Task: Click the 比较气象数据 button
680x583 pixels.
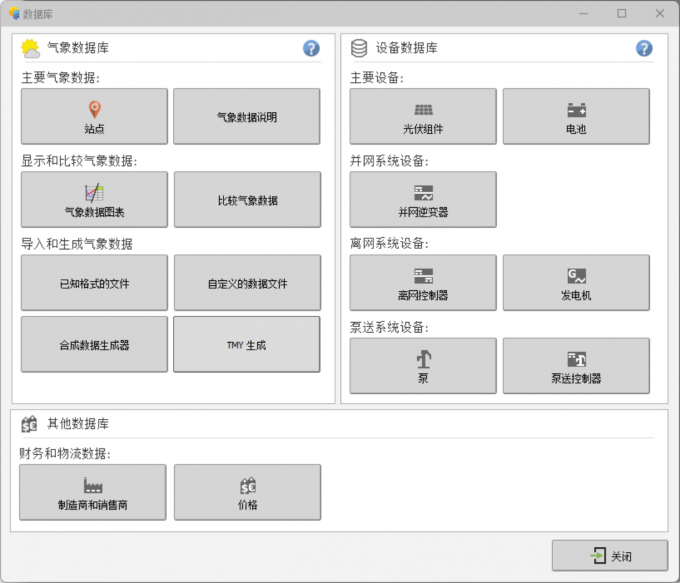Action: pyautogui.click(x=247, y=199)
